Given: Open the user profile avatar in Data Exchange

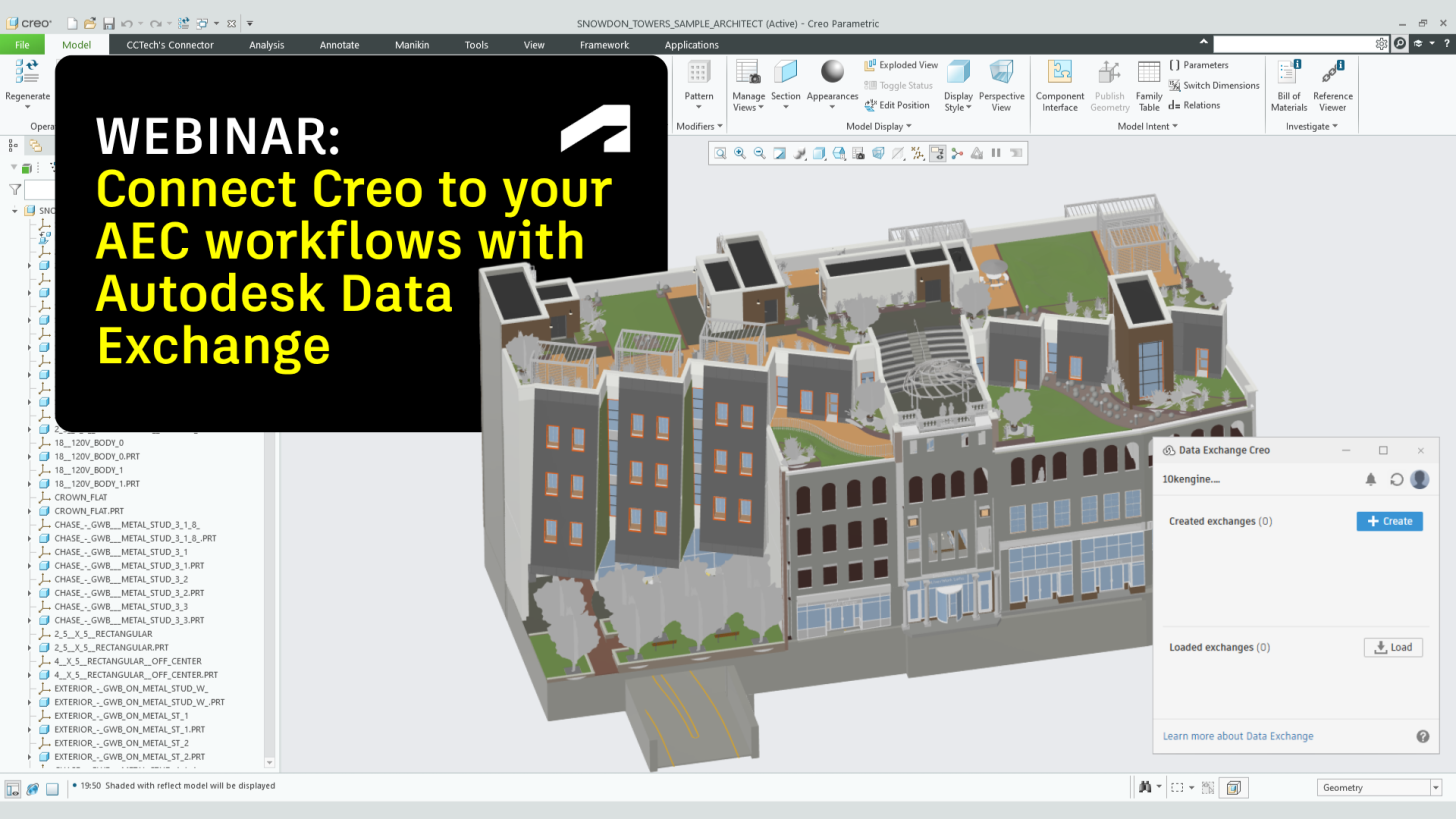Looking at the screenshot, I should [x=1419, y=480].
